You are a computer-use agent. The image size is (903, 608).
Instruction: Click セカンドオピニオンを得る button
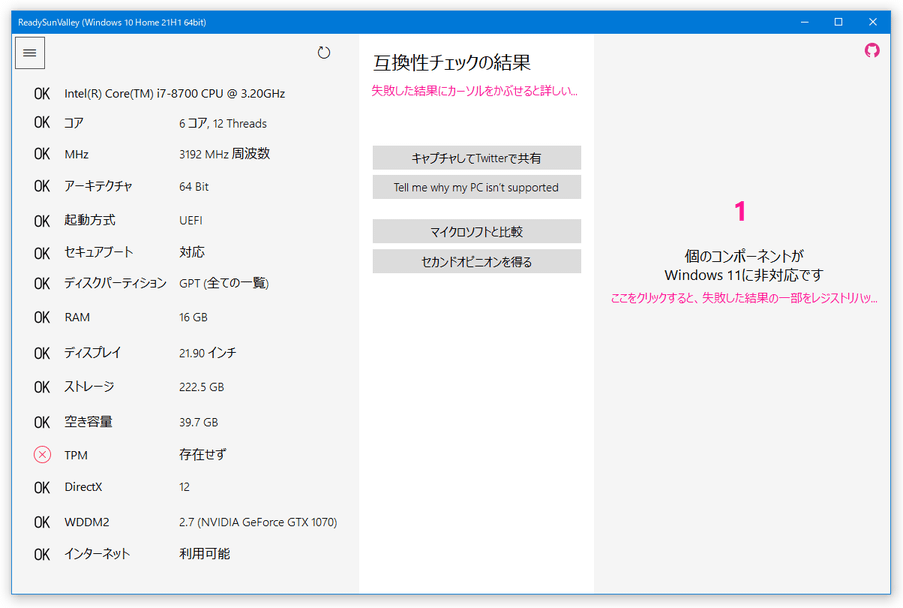click(x=476, y=261)
